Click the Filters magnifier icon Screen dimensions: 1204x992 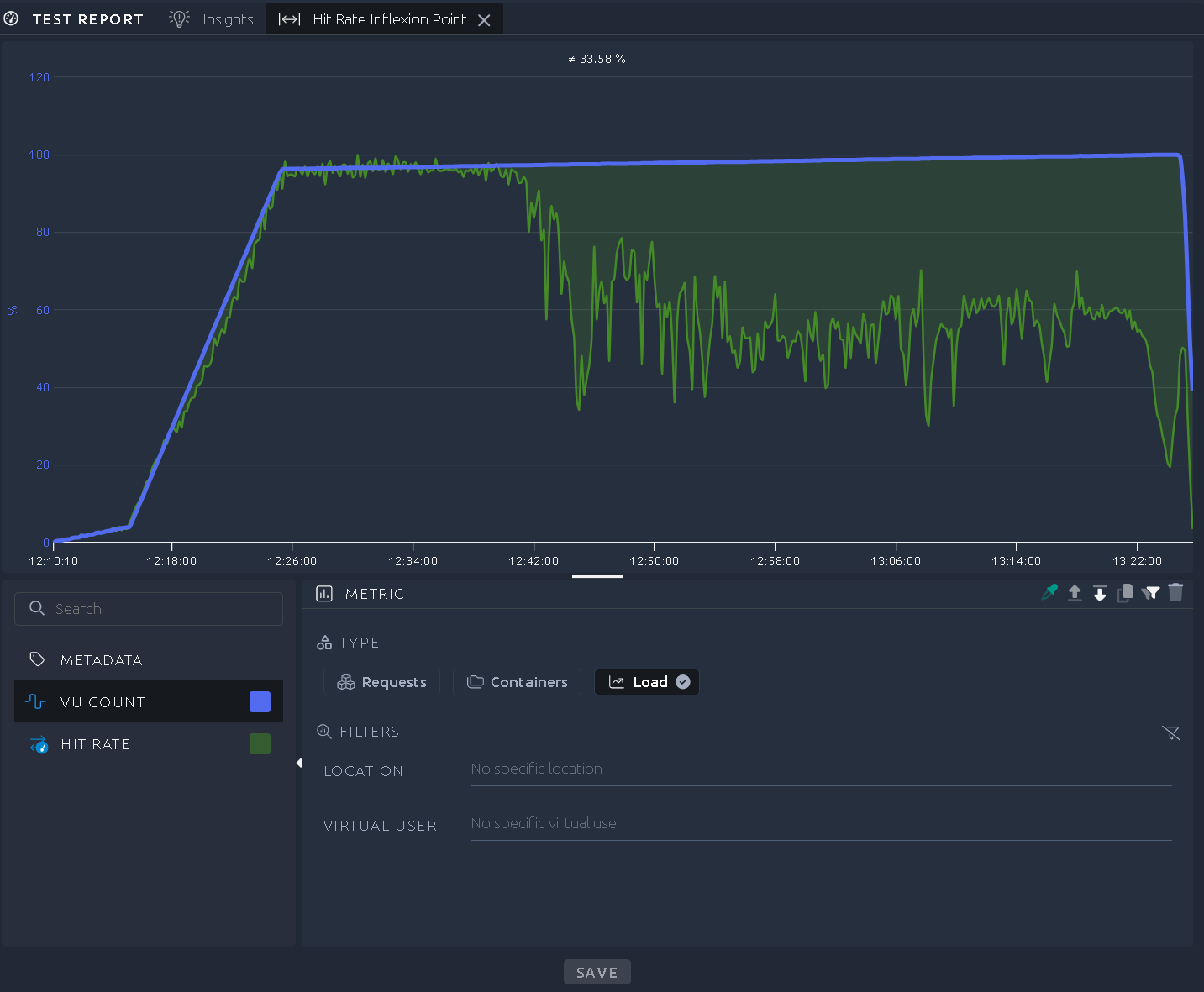tap(323, 732)
